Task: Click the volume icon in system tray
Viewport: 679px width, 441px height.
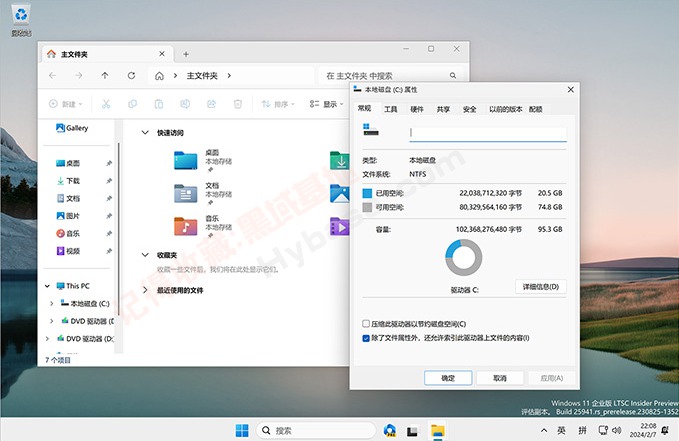Action: point(617,430)
